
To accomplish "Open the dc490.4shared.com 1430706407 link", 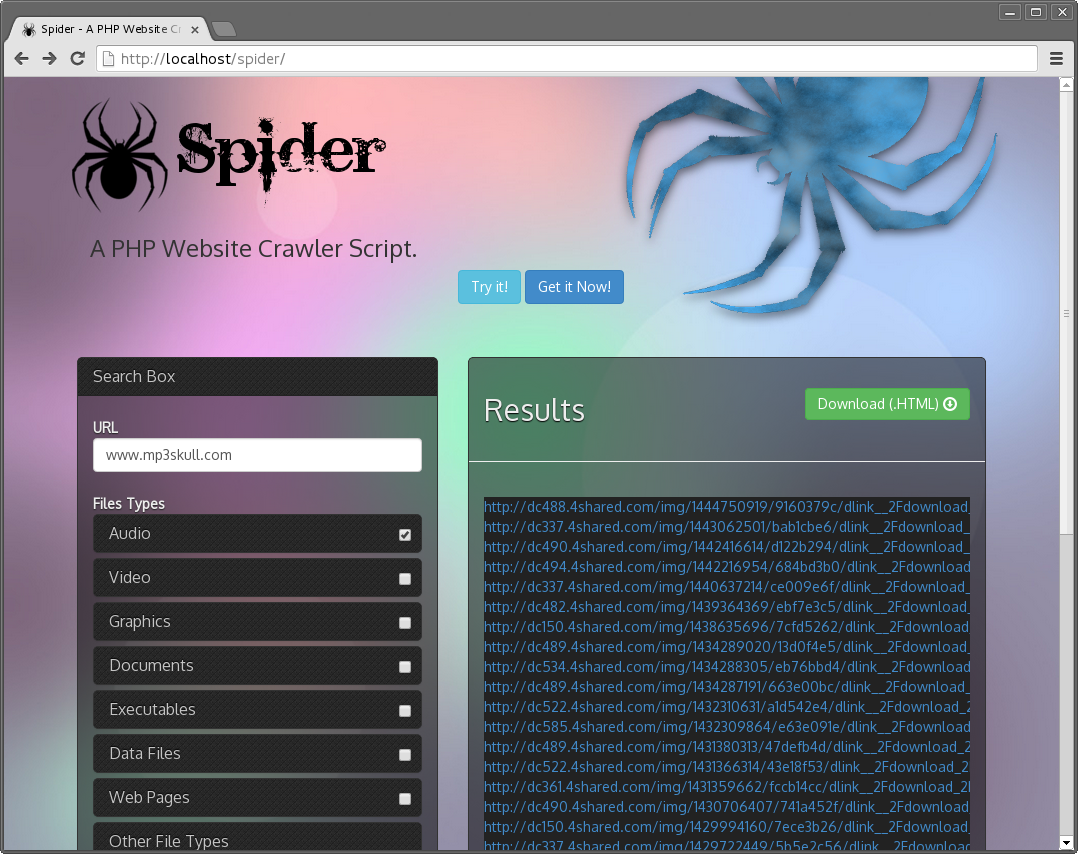I will click(727, 806).
